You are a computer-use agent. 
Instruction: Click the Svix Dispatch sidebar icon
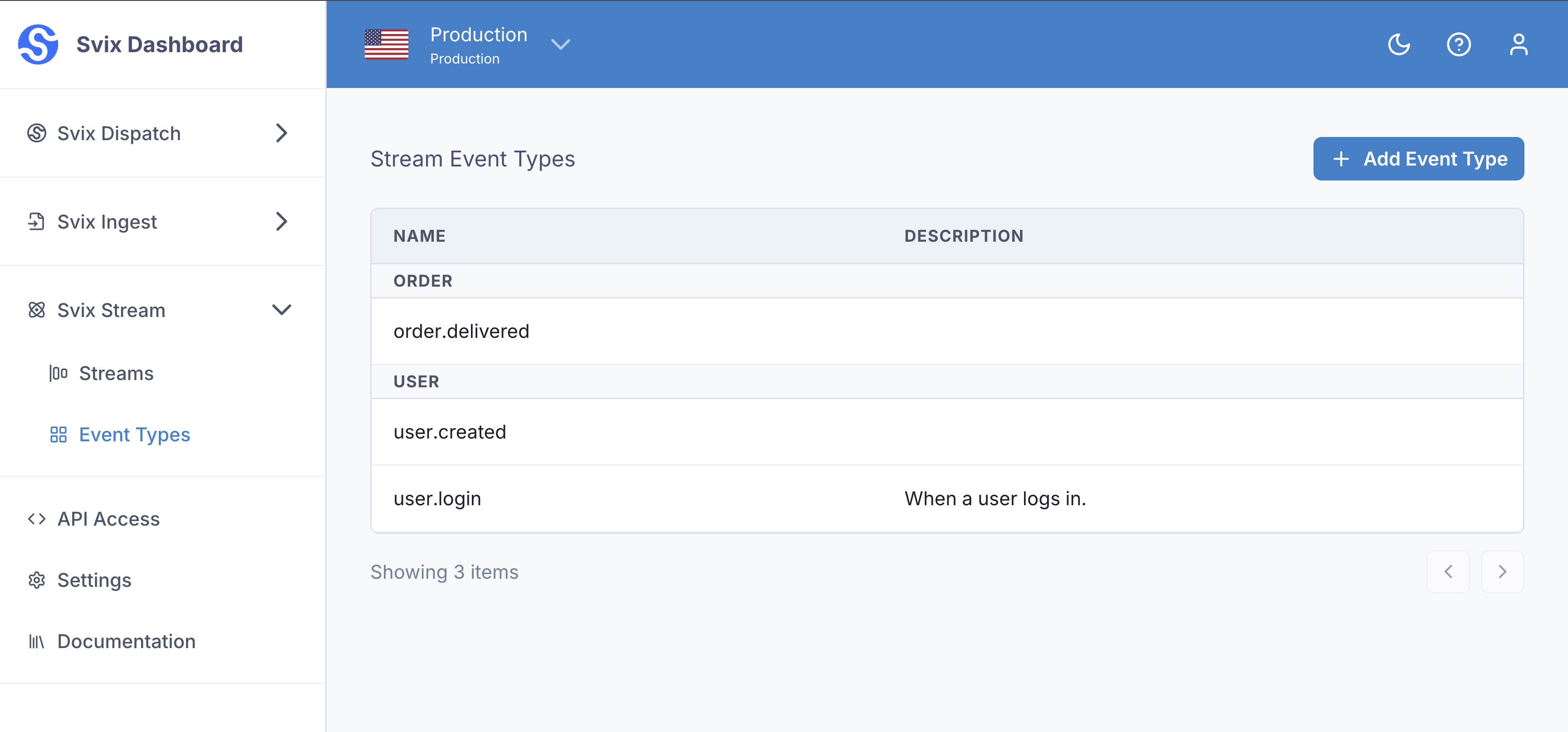point(36,133)
